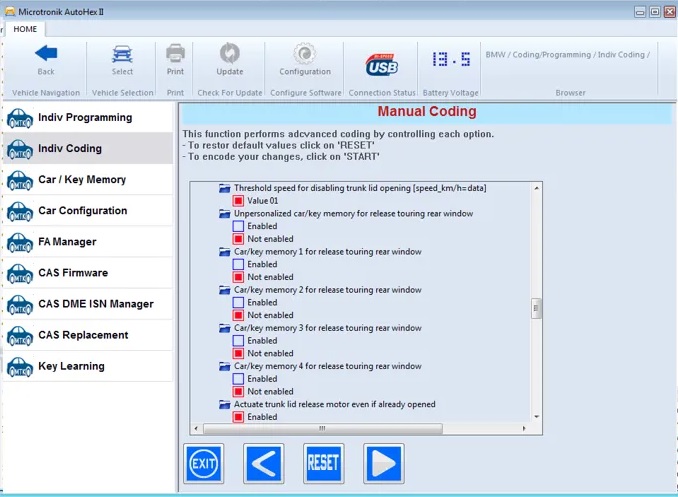678x497 pixels.
Task: Open the vehicle Select car icon
Action: point(122,54)
